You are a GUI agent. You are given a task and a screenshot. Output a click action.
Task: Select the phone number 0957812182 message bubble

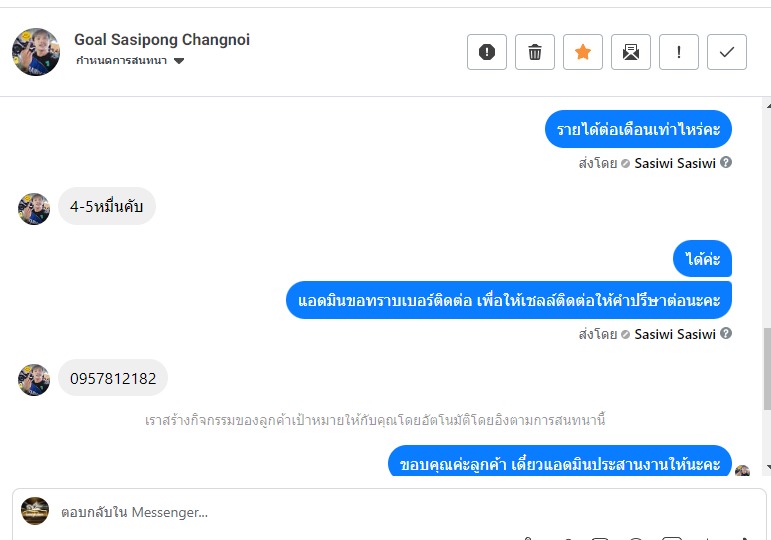[113, 378]
